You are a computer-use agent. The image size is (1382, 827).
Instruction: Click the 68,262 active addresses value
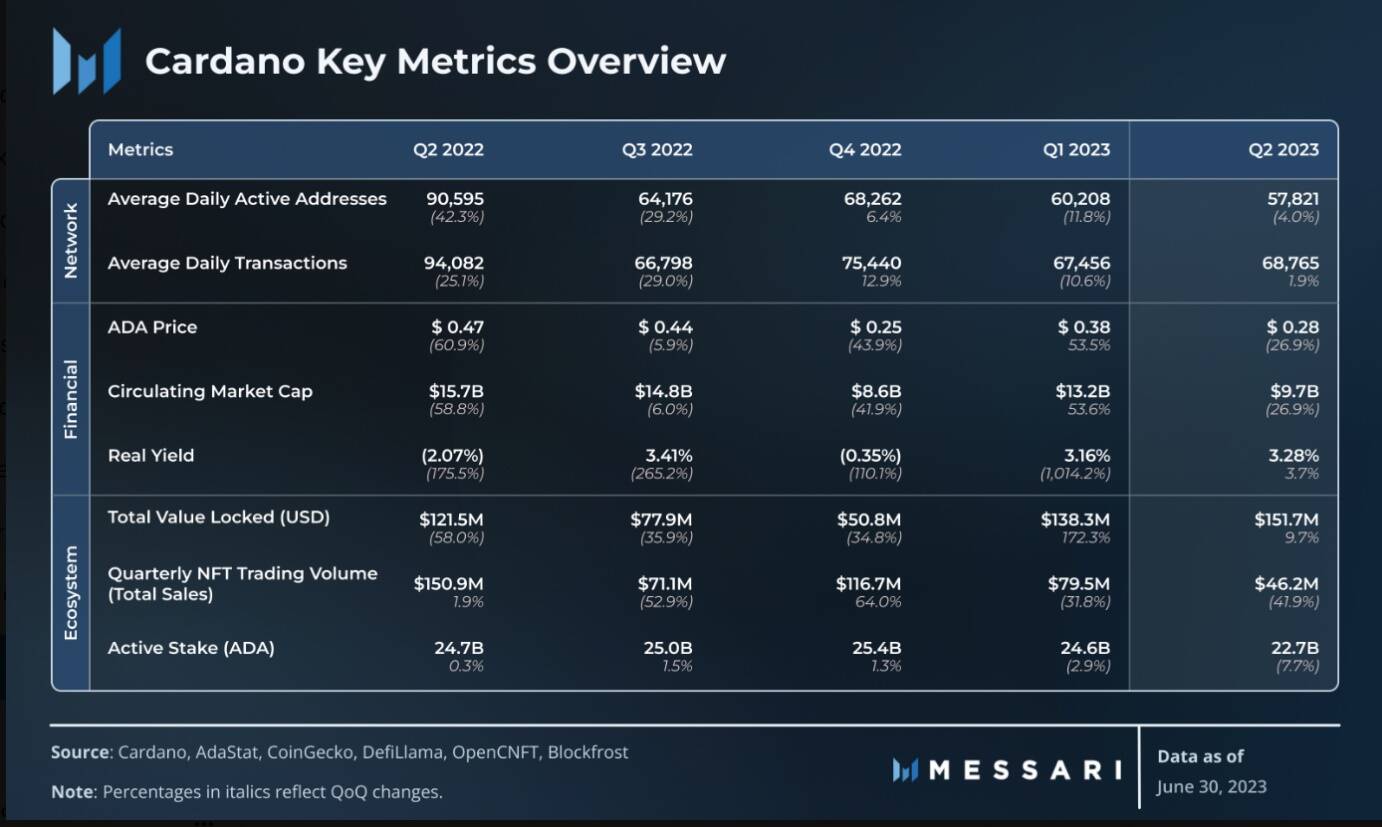click(x=873, y=199)
